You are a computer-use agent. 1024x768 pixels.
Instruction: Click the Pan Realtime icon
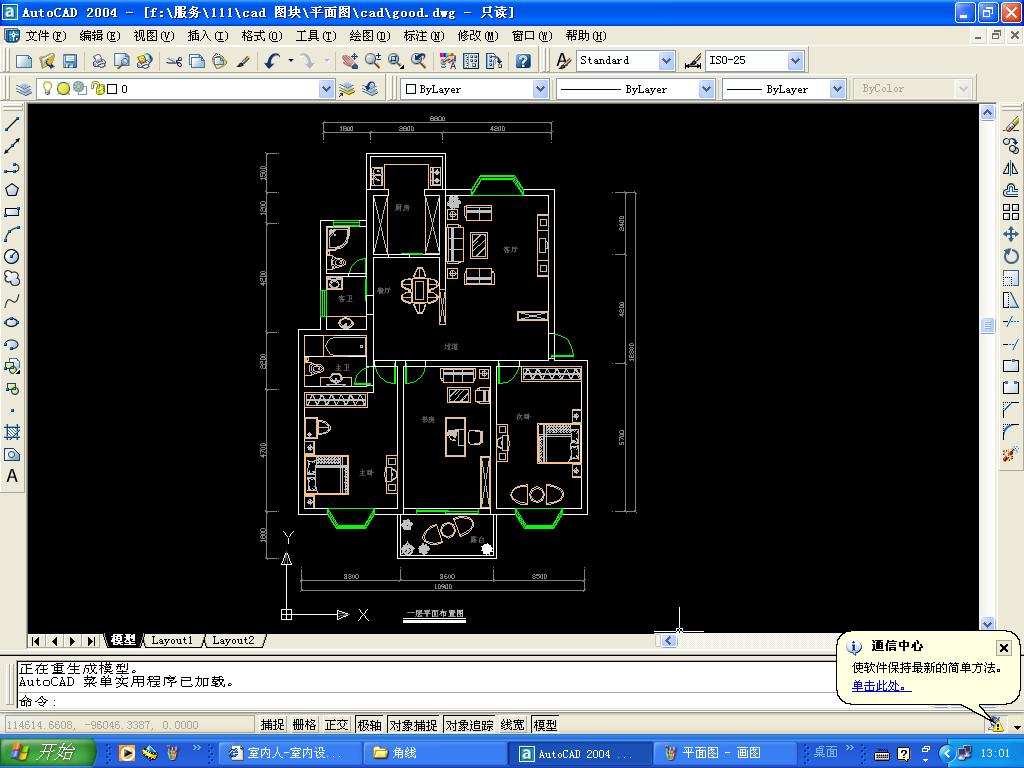click(x=349, y=61)
